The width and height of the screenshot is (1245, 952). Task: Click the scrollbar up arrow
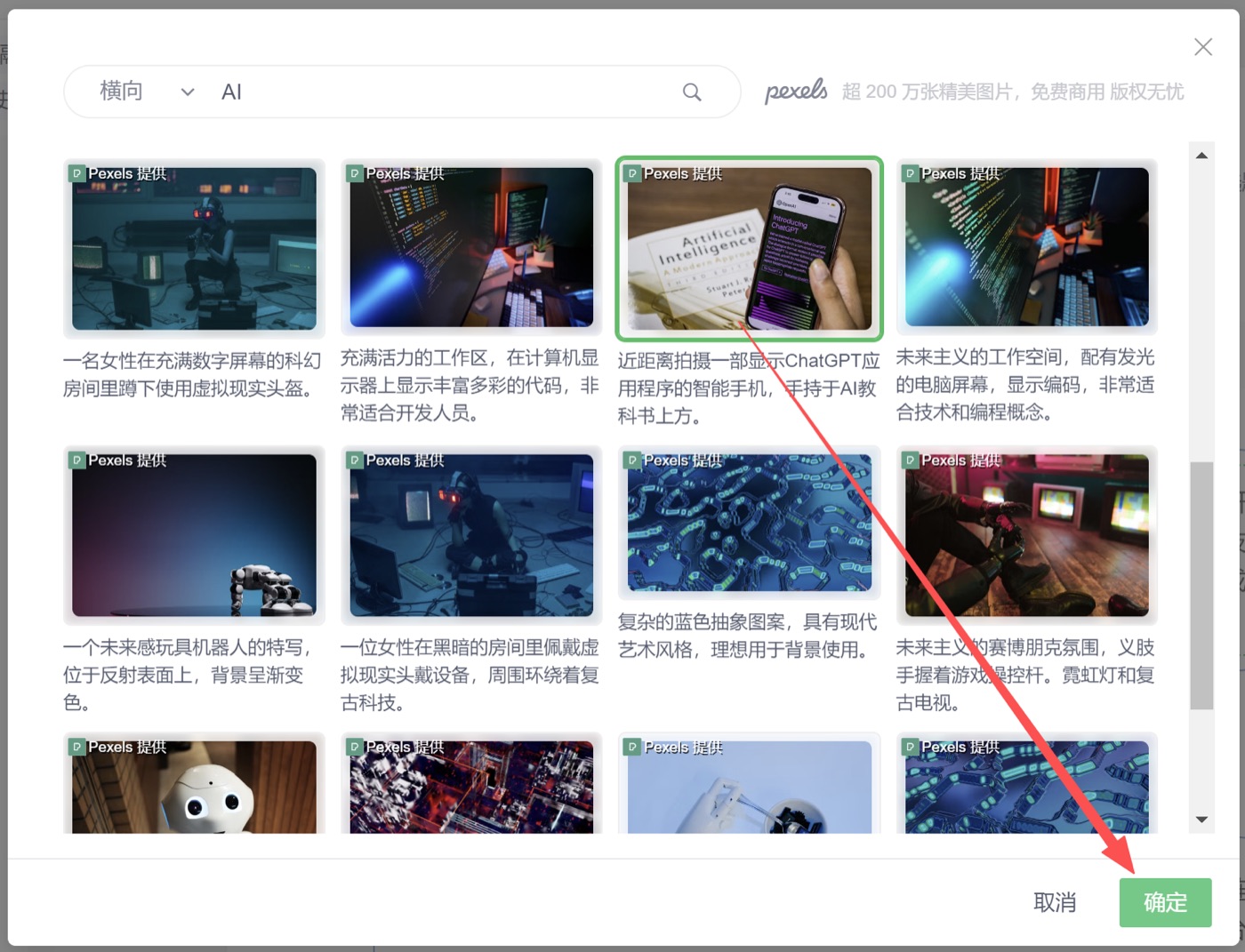(1201, 156)
